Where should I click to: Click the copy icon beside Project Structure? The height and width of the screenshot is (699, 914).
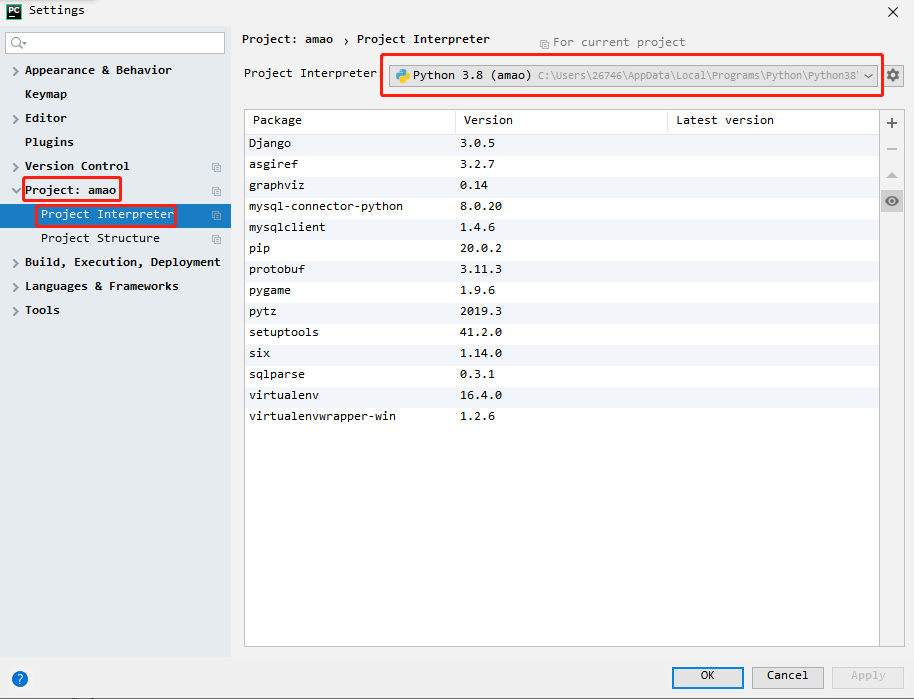tap(216, 240)
